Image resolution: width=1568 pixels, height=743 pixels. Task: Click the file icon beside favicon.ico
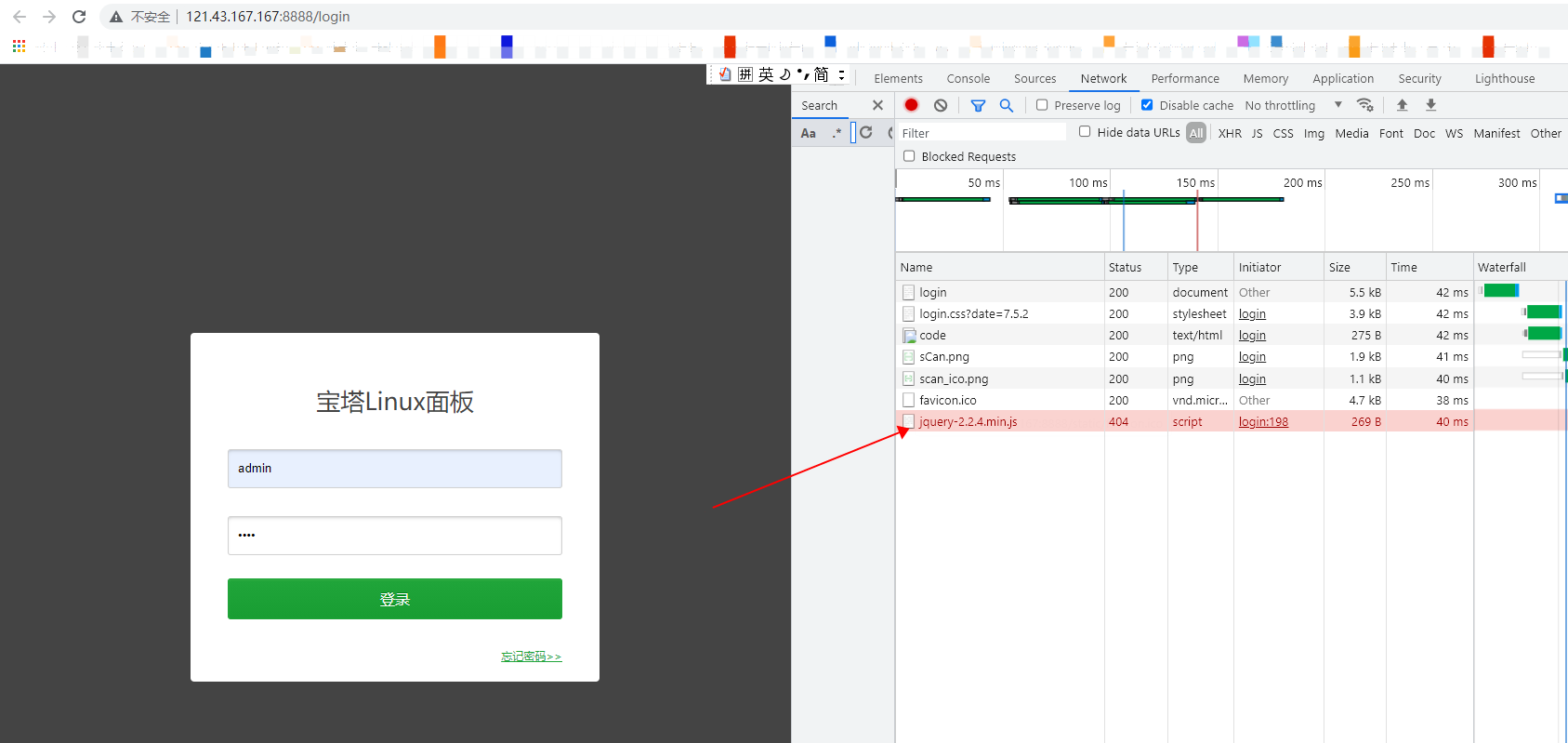(909, 400)
